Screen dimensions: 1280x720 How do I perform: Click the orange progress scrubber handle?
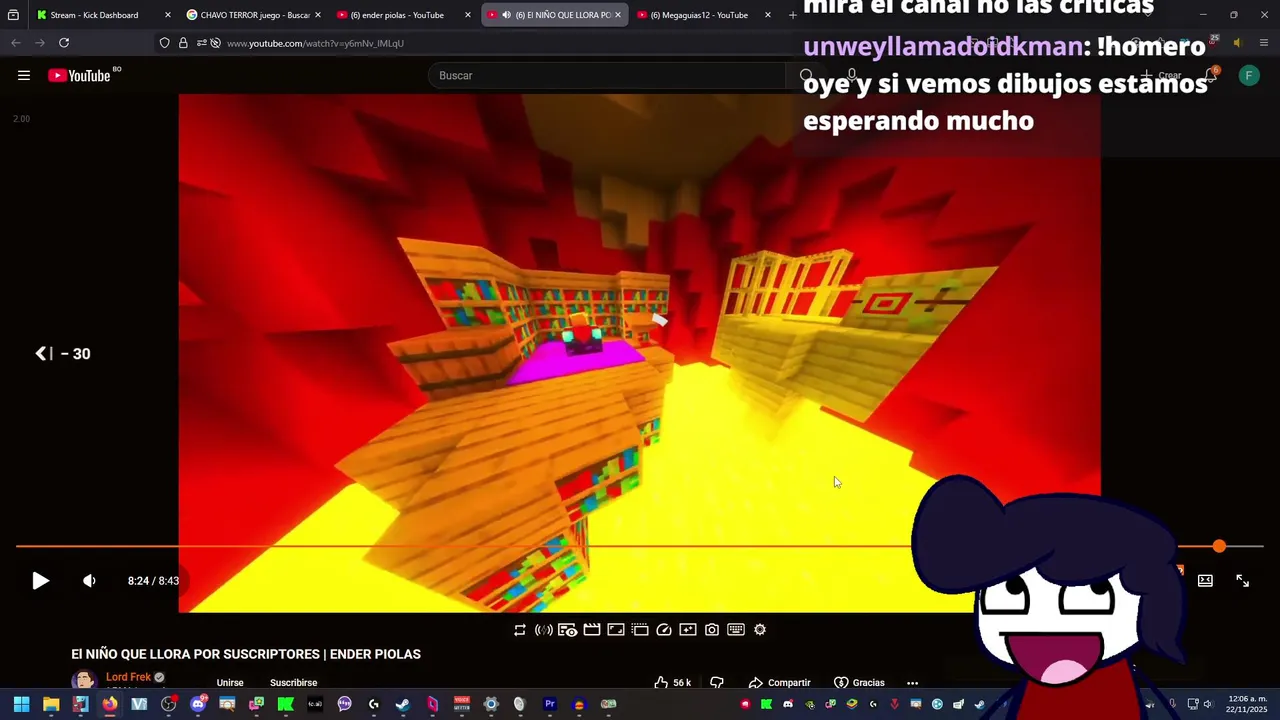click(1219, 546)
